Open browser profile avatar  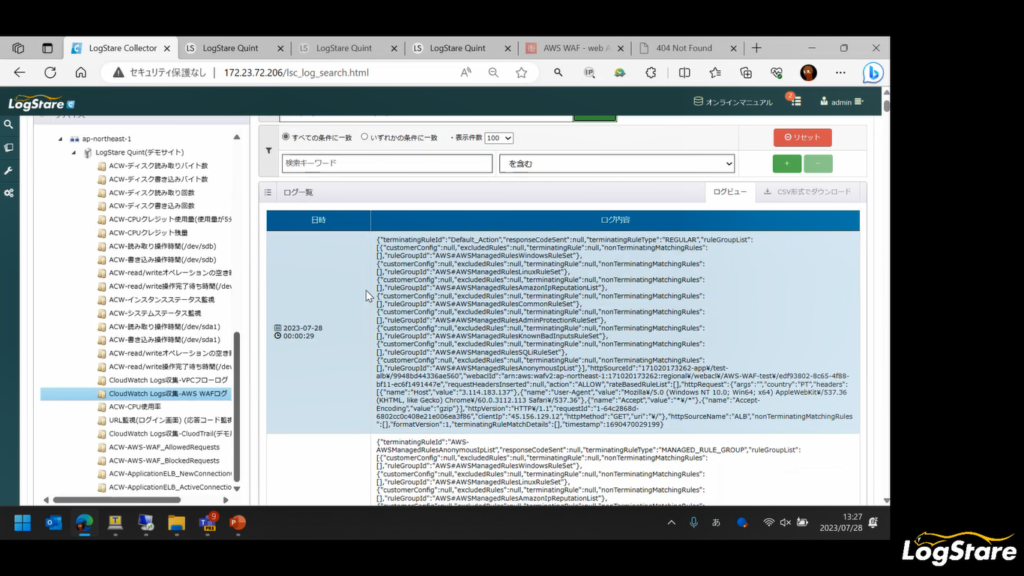[x=808, y=72]
